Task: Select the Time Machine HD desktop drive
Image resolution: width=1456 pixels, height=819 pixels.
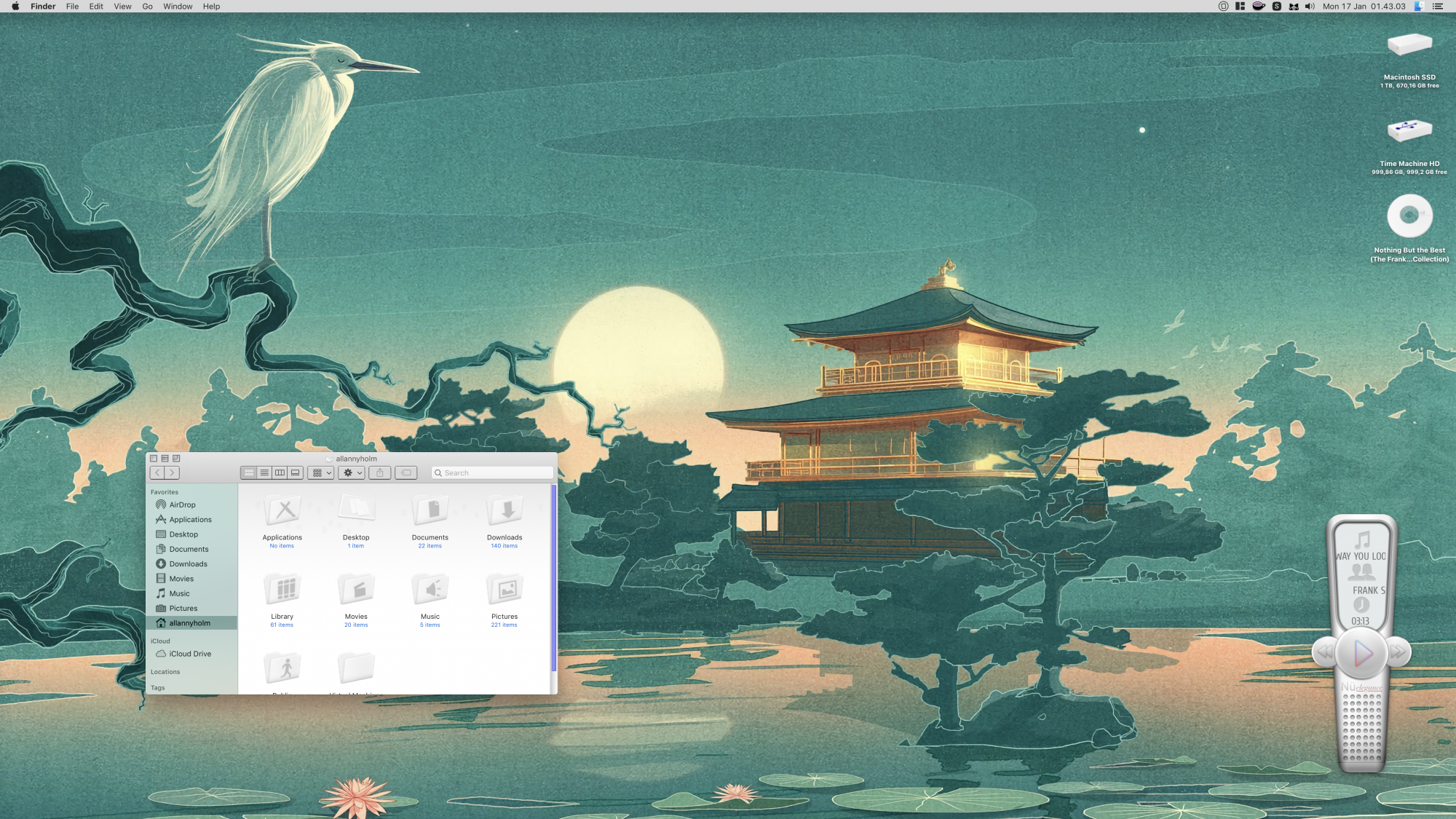Action: click(1409, 132)
